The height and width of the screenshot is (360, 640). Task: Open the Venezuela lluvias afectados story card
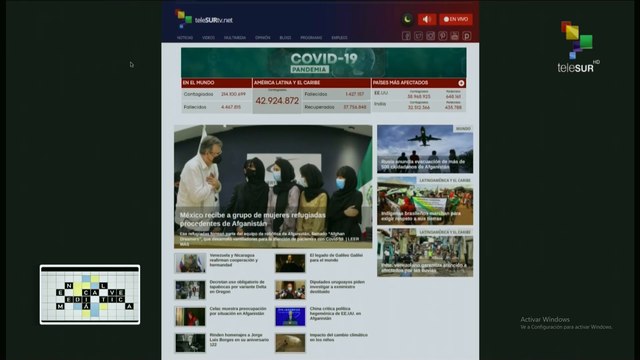[425, 253]
